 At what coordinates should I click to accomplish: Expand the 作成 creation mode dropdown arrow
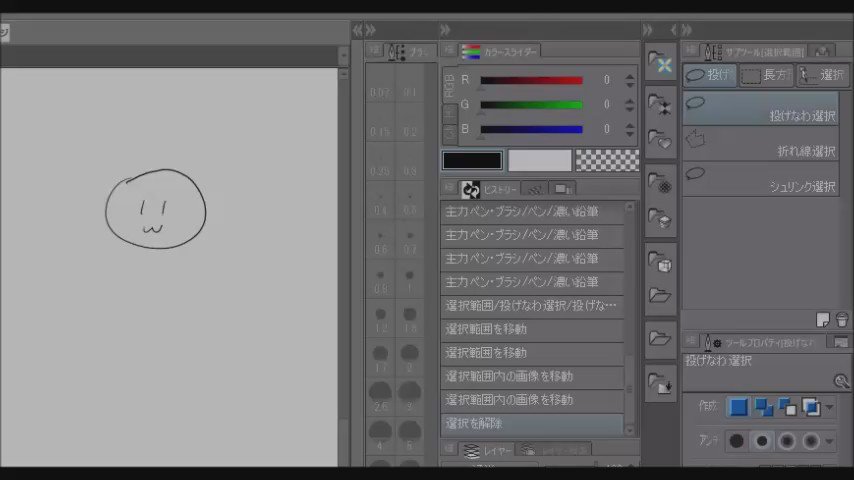click(x=829, y=407)
